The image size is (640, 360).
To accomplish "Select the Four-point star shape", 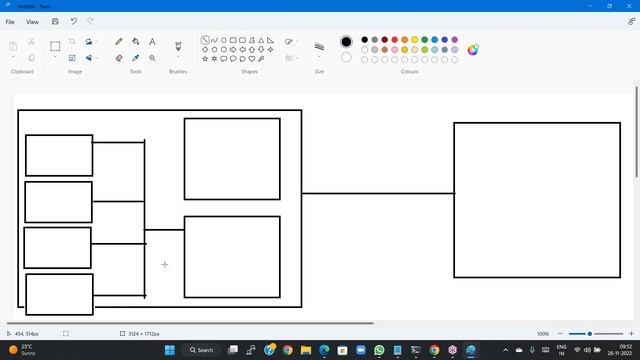I will [270, 49].
